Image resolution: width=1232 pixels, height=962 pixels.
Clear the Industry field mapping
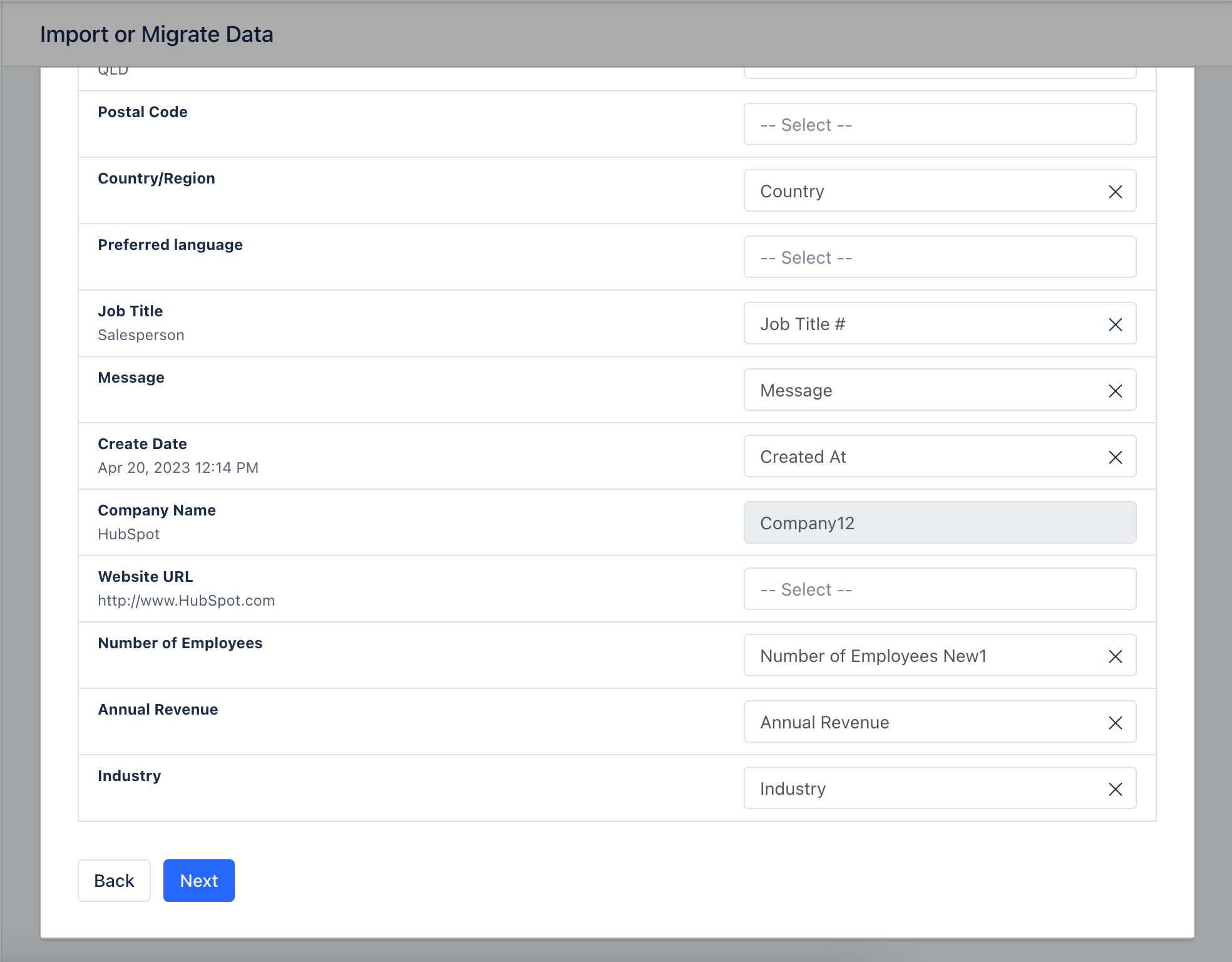tap(1115, 789)
